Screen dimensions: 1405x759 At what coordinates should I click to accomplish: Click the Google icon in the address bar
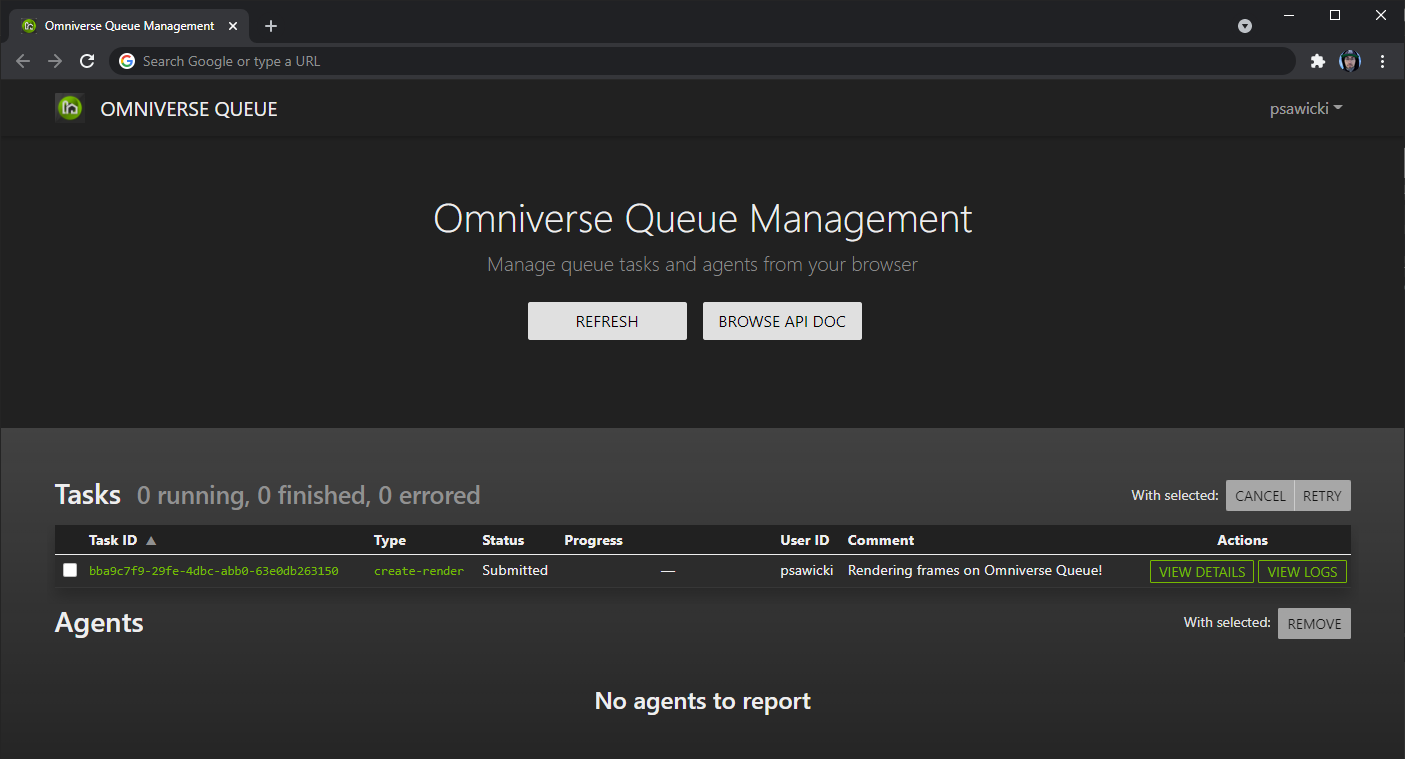(x=127, y=61)
